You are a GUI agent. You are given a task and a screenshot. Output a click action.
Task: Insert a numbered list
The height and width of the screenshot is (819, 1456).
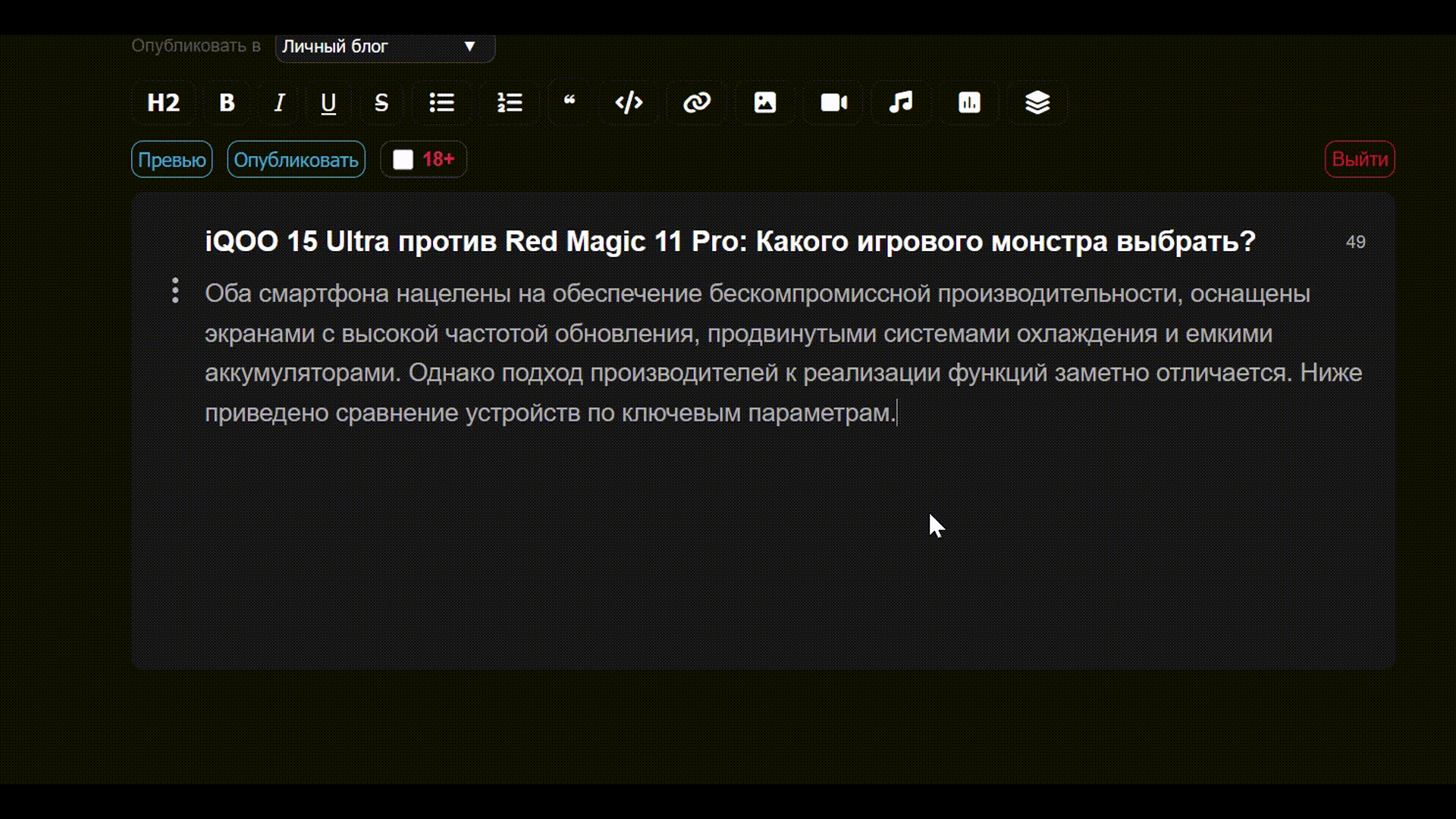pos(510,102)
